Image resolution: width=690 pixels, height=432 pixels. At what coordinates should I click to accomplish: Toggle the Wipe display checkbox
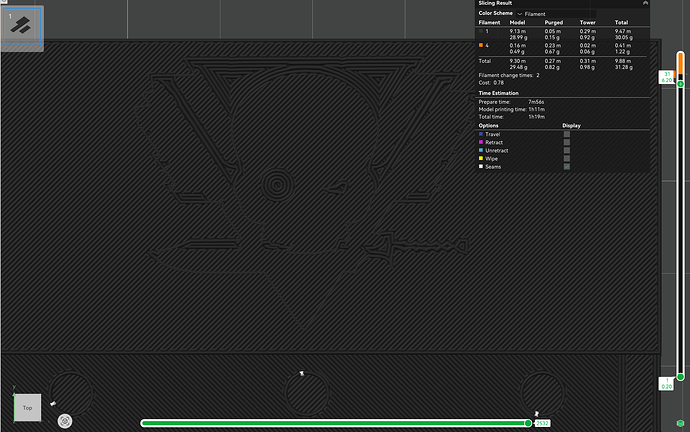pos(567,158)
